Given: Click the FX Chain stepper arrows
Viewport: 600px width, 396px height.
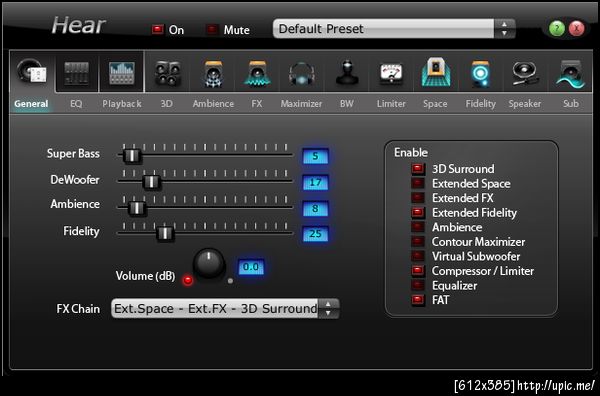Looking at the screenshot, I should tap(328, 308).
